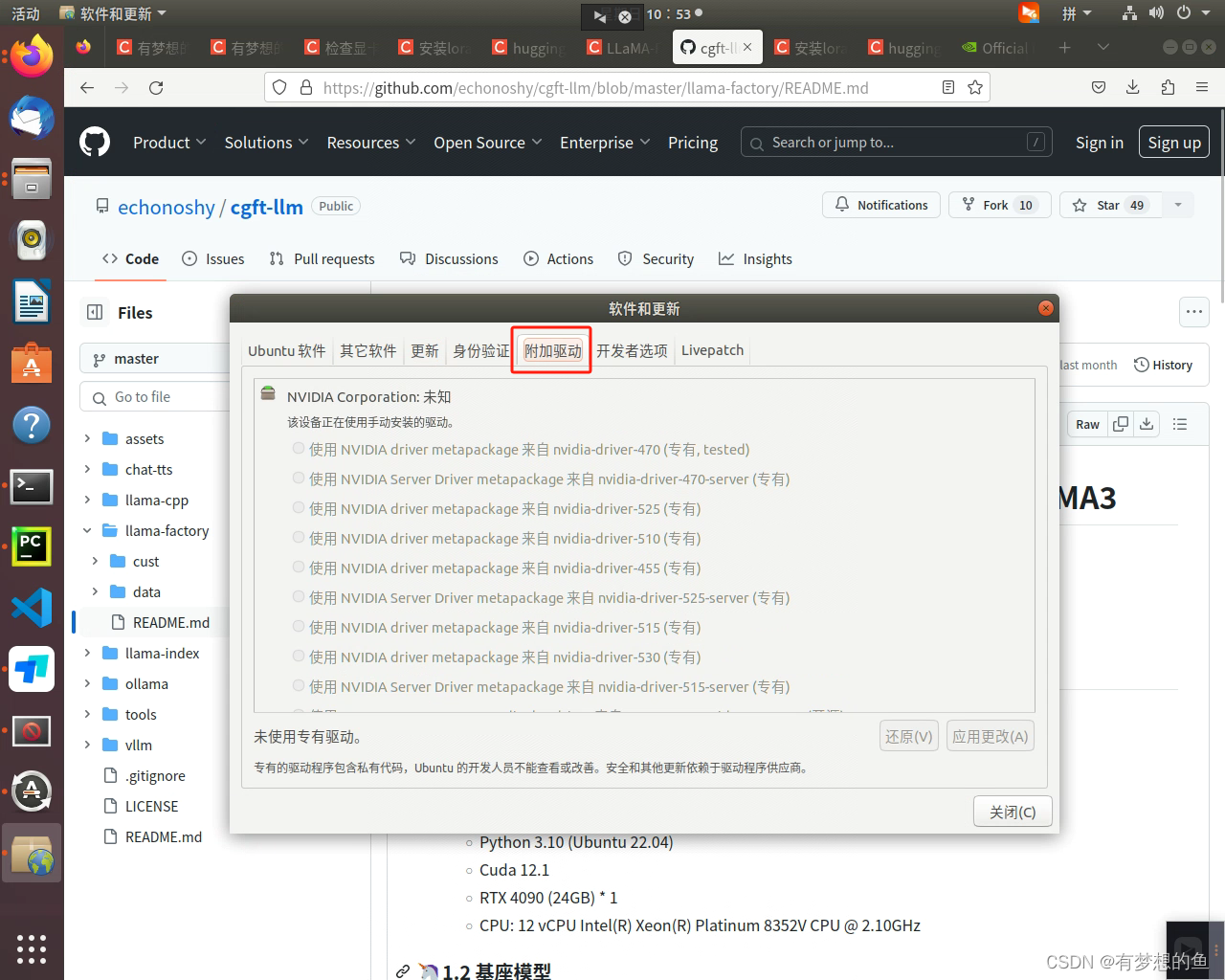Open Rhythmbox music player in dock
Image resolution: width=1225 pixels, height=980 pixels.
coord(32,240)
